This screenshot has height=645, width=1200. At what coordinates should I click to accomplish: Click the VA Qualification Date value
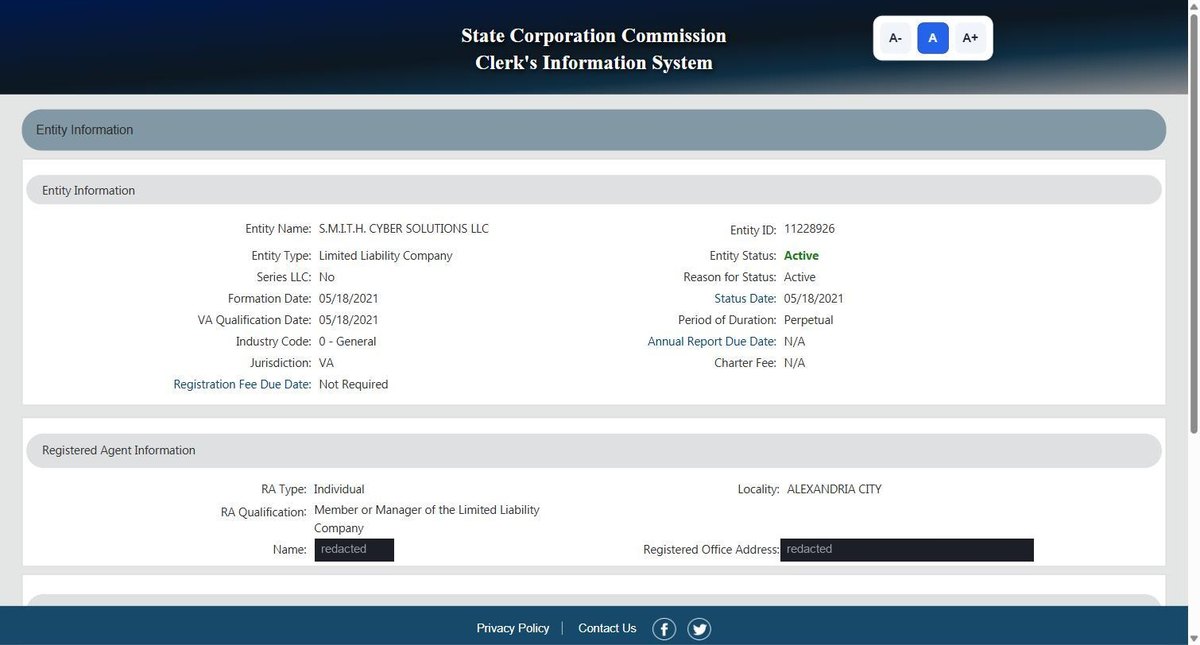point(348,320)
